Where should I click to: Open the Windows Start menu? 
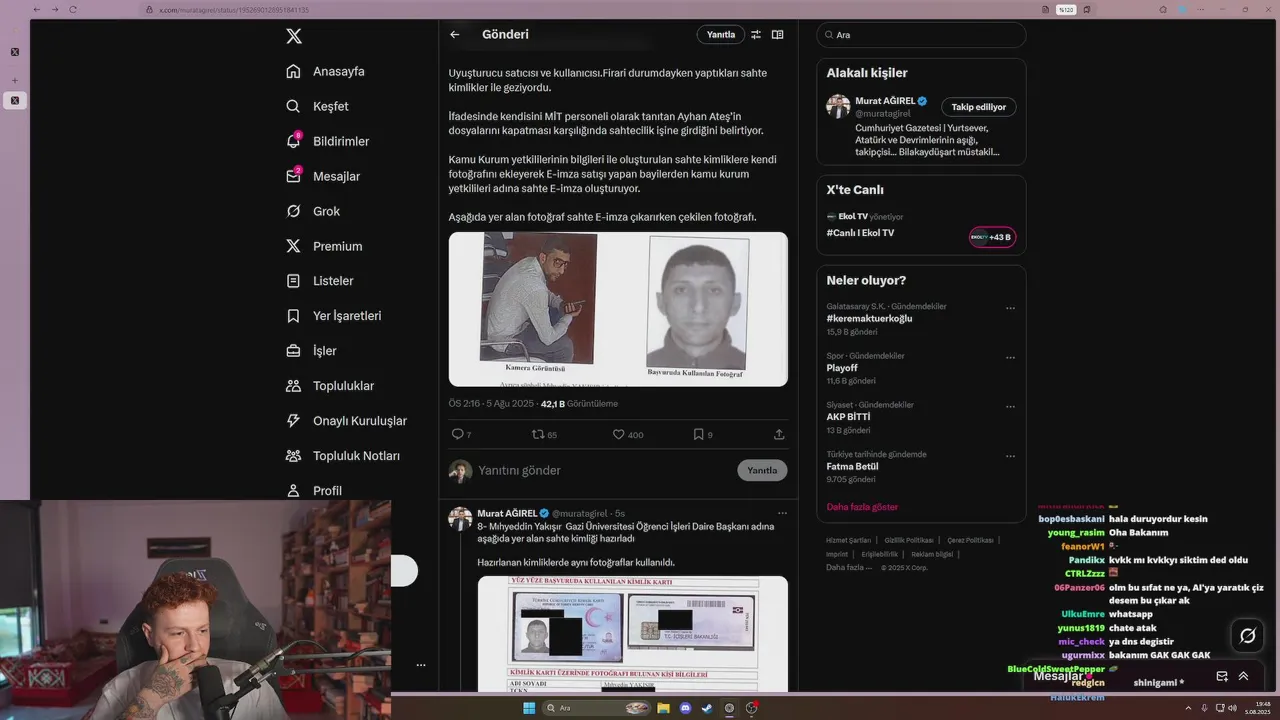point(529,708)
